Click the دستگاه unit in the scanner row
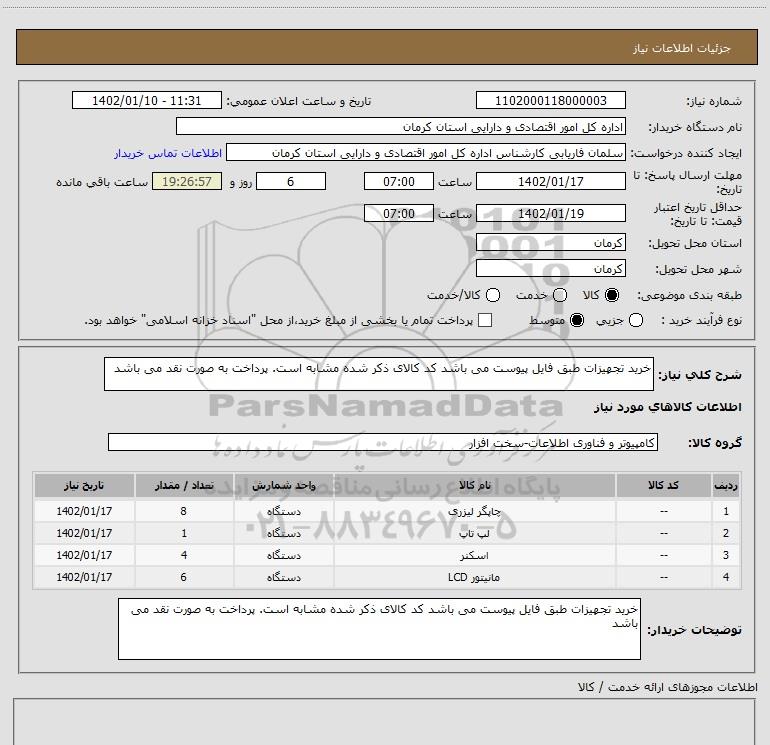The height and width of the screenshot is (745, 770). pos(284,555)
